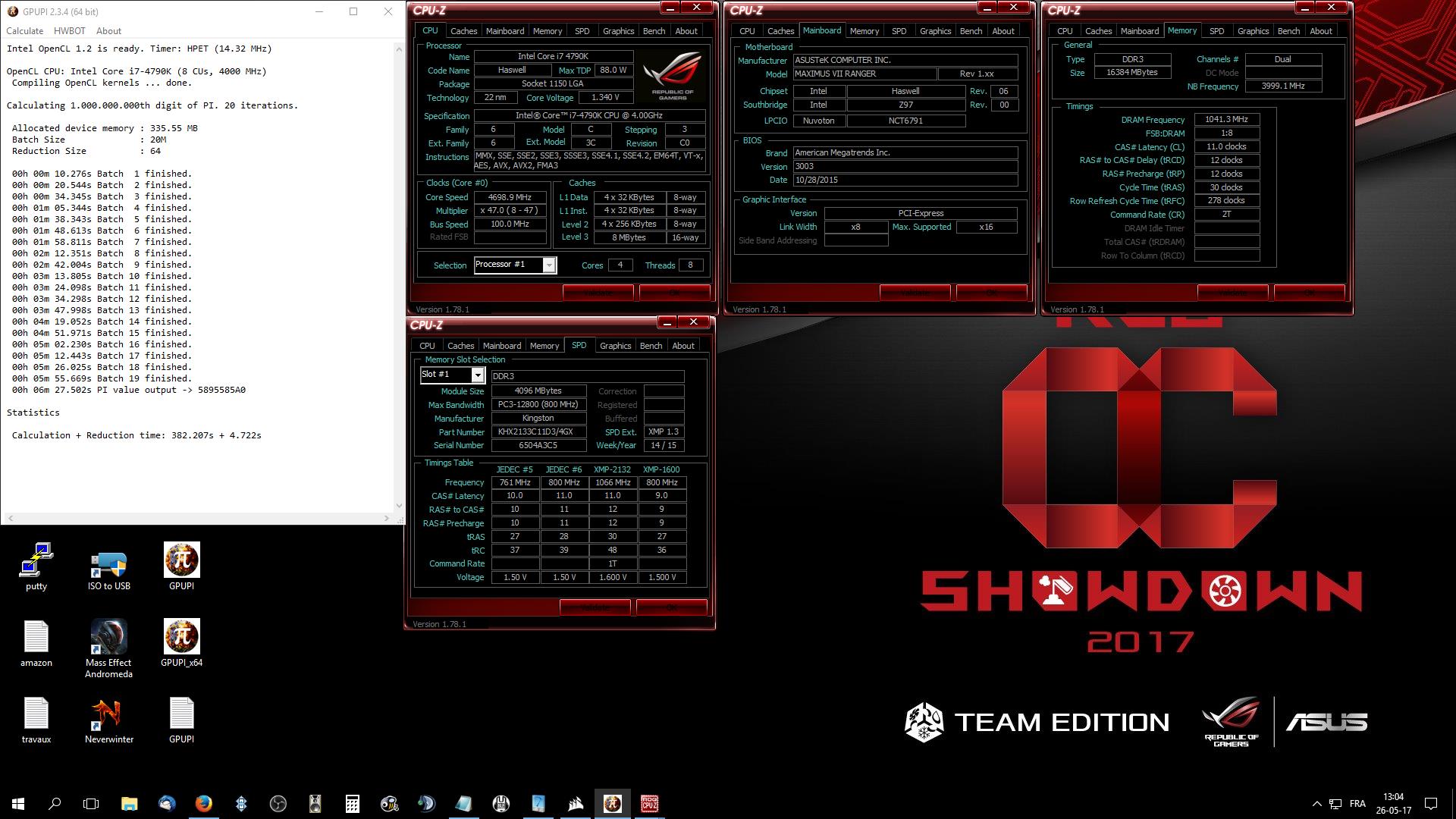Click OK button in Memory window
The image size is (1456, 819).
(1309, 293)
